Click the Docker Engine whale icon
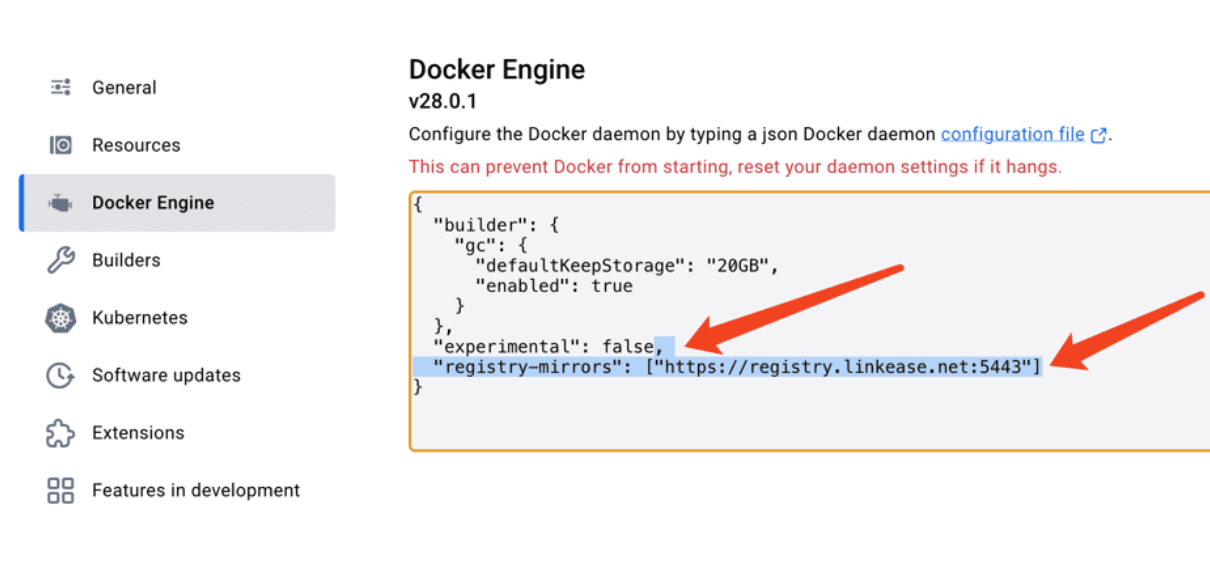The image size is (1210, 568). (x=61, y=203)
